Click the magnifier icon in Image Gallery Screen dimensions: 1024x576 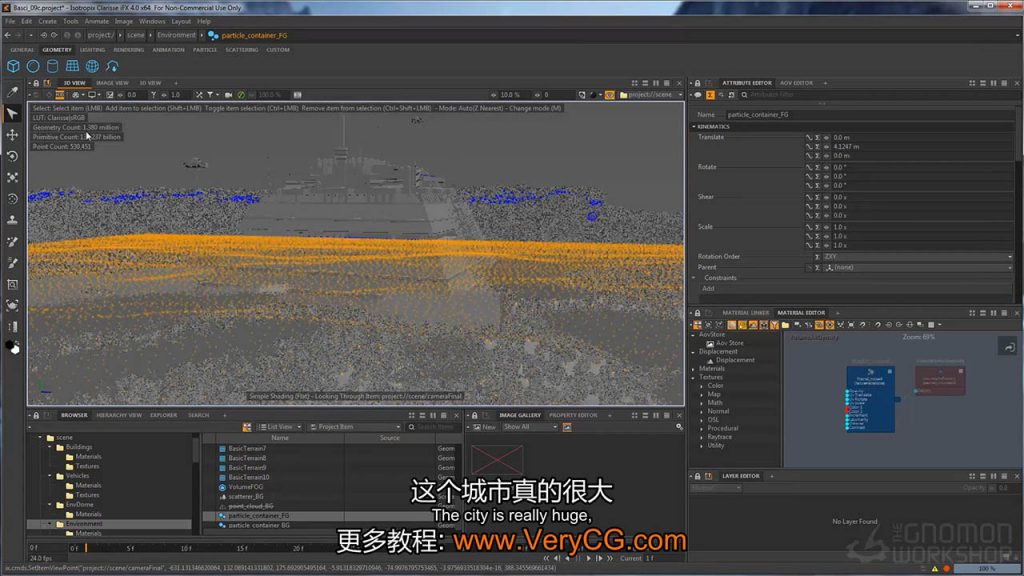(x=679, y=427)
